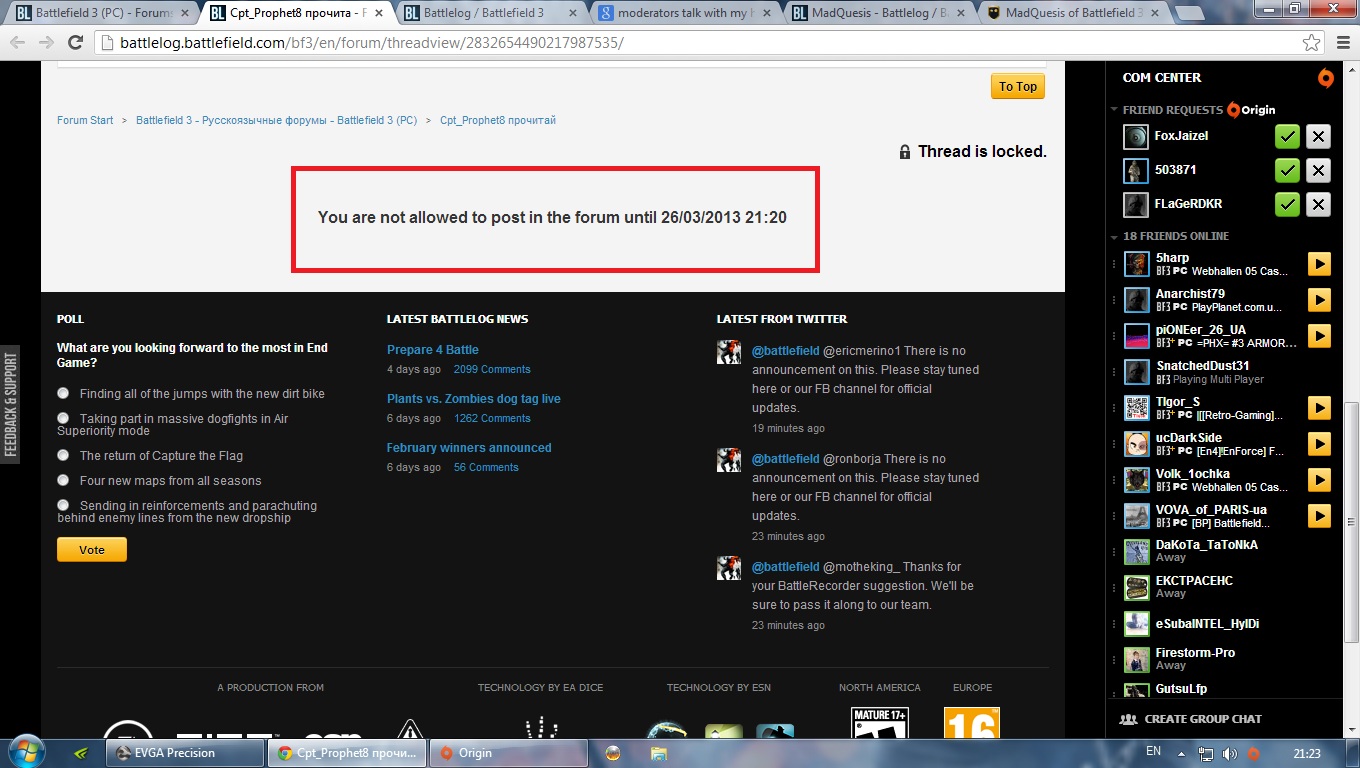Click the To Top button
1360x768 pixels.
[x=1018, y=87]
